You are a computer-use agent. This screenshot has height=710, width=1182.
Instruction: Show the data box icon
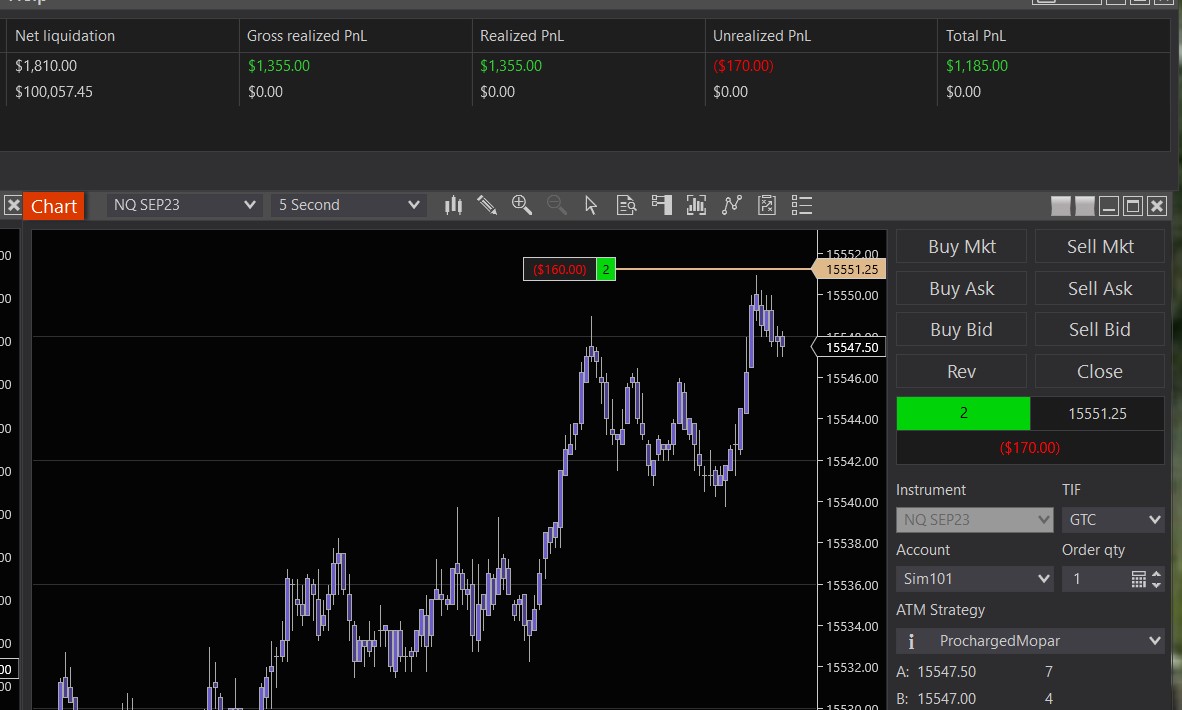coord(627,205)
